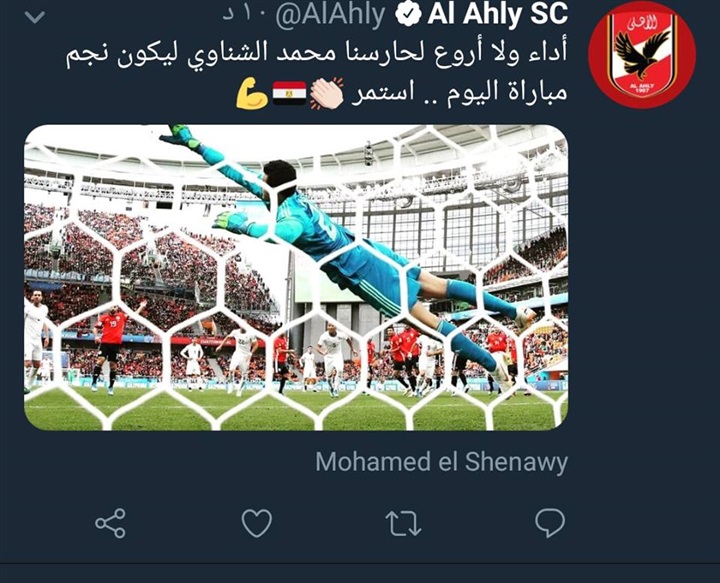
Task: Open the goalkeeper photo attached to tweet
Action: click(296, 277)
